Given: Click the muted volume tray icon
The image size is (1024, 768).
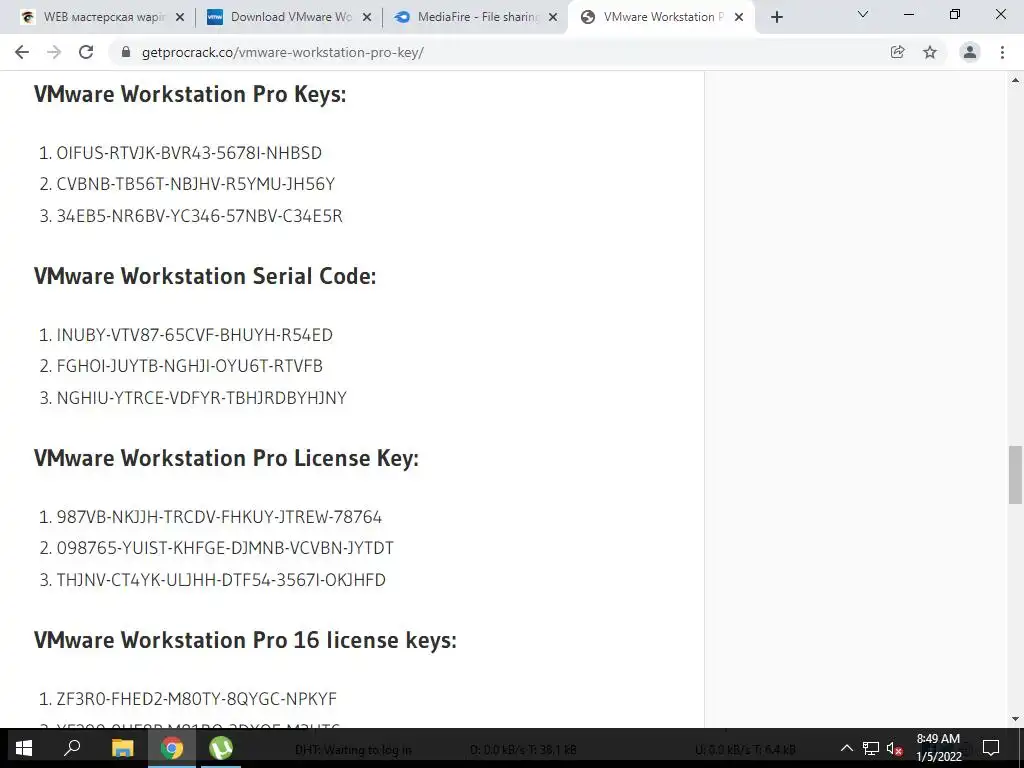Looking at the screenshot, I should point(894,748).
